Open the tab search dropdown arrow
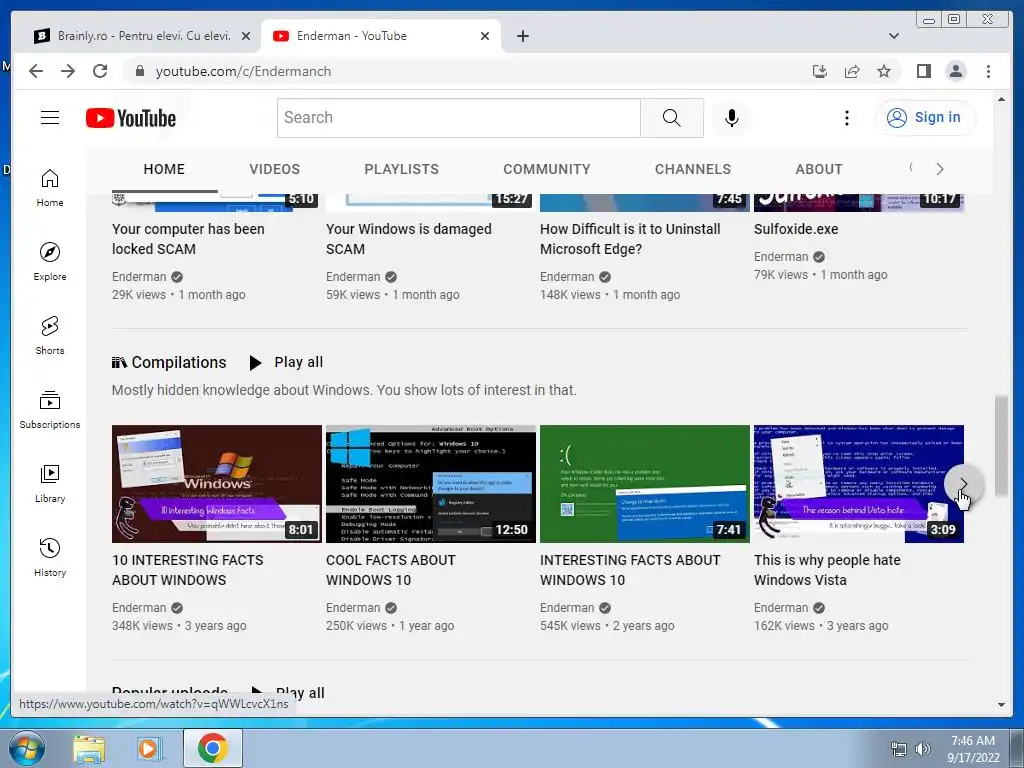 tap(893, 36)
